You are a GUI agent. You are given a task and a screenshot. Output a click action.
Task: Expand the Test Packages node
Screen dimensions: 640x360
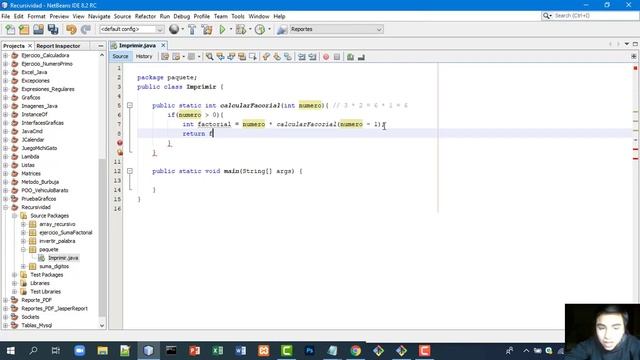tap(15, 275)
